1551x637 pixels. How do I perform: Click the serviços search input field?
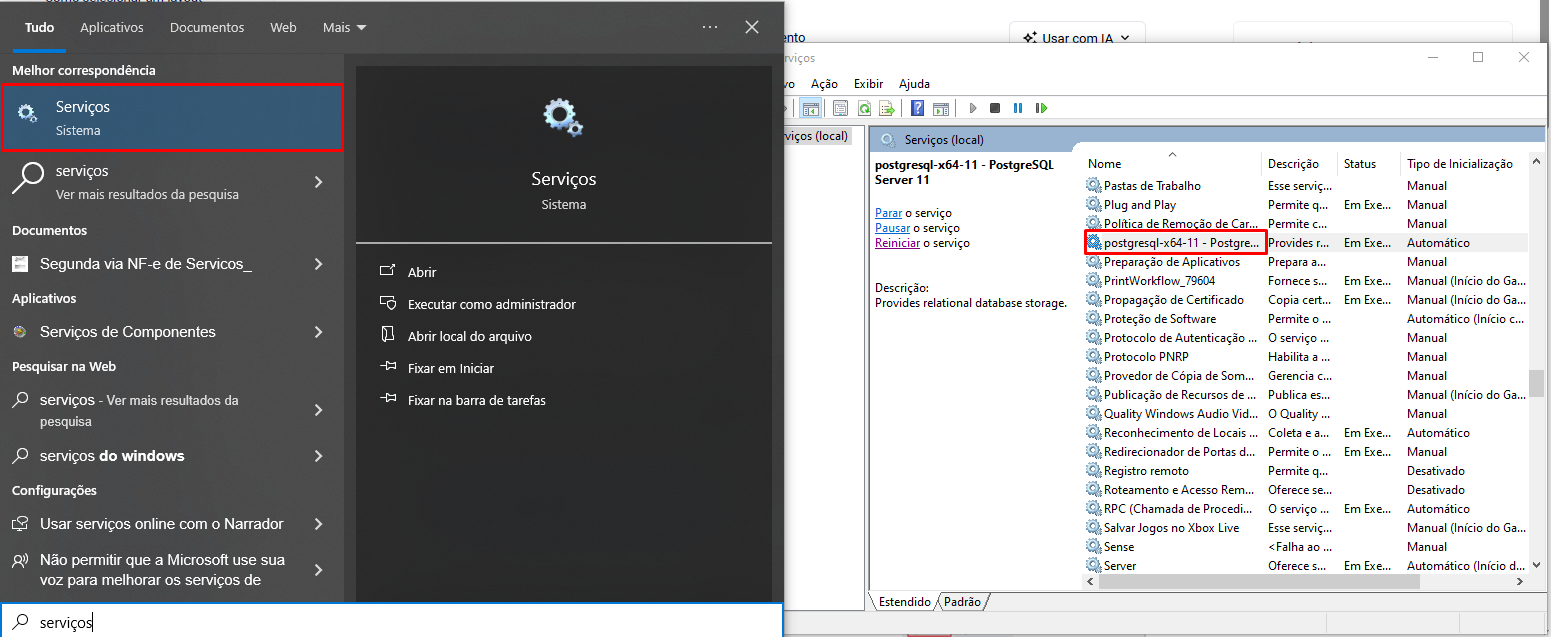[x=391, y=622]
